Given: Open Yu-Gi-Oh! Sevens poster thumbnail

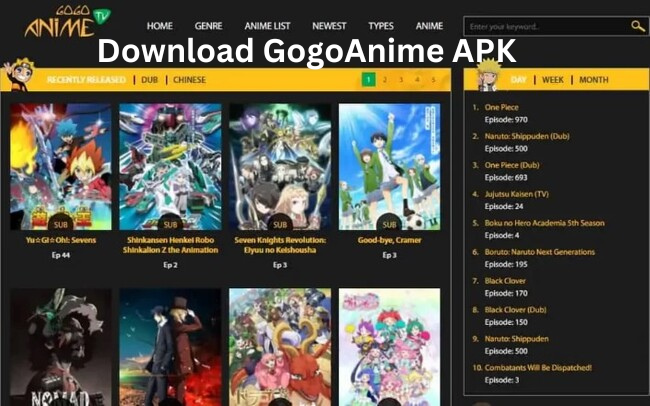Looking at the screenshot, I should point(61,167).
